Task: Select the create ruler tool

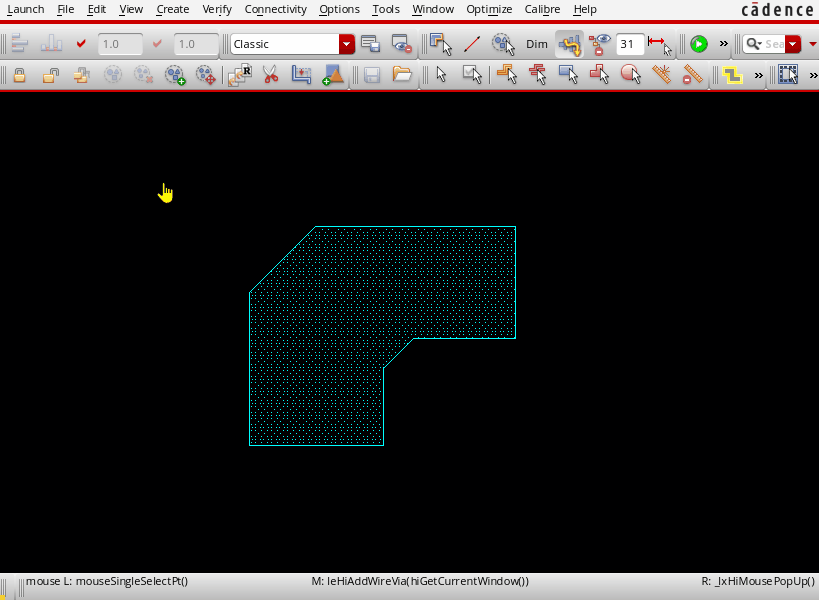Action: point(661,75)
